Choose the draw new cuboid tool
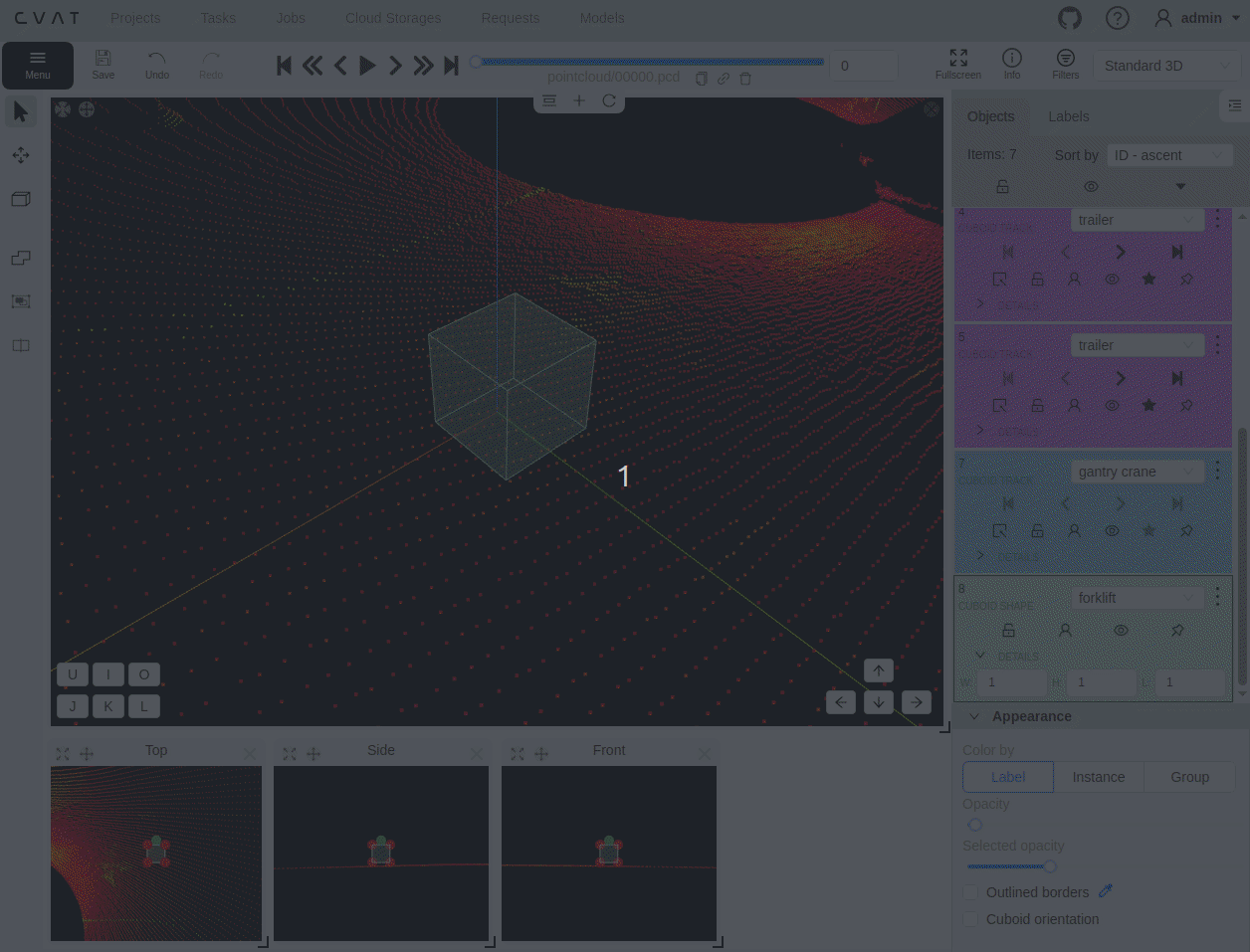 pyautogui.click(x=21, y=199)
